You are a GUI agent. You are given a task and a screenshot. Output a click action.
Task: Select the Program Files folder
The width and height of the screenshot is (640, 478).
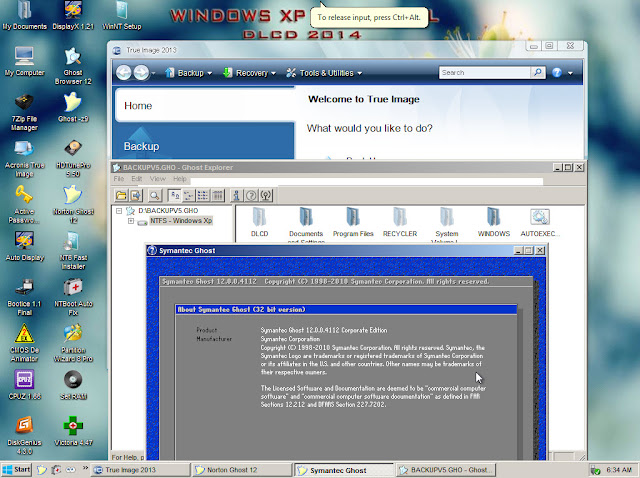tap(353, 222)
